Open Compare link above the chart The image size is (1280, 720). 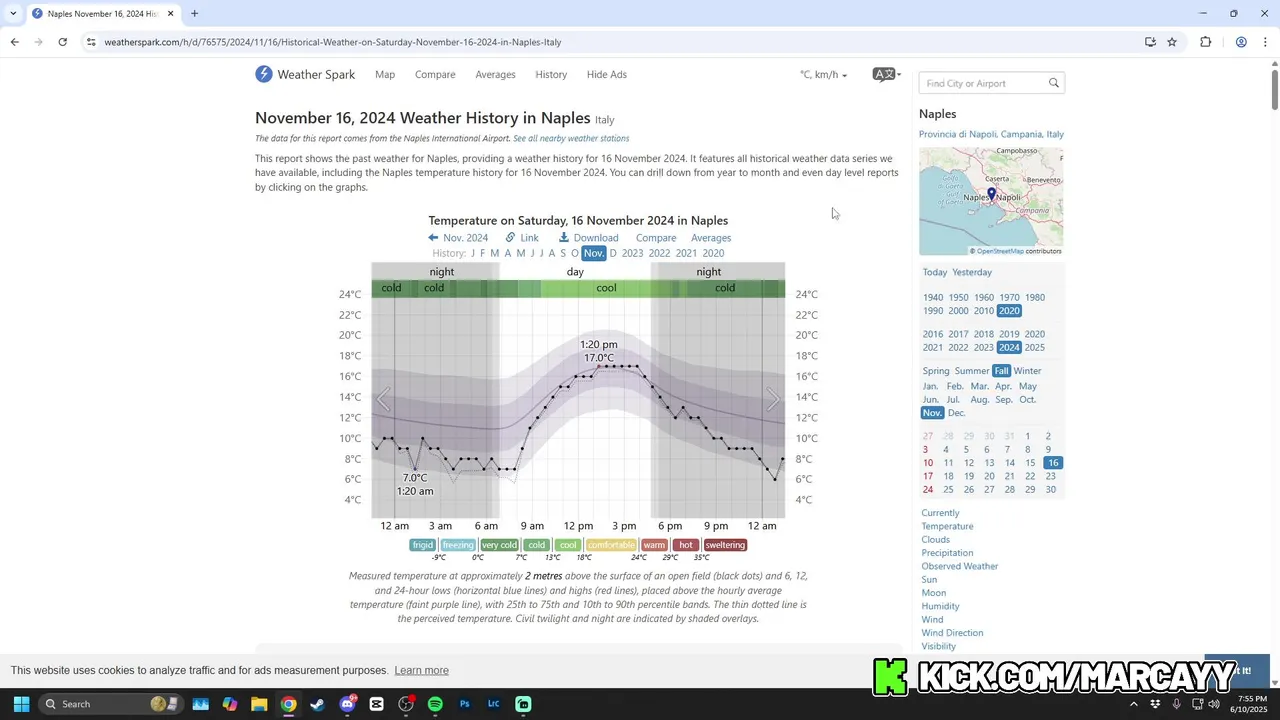coord(656,238)
